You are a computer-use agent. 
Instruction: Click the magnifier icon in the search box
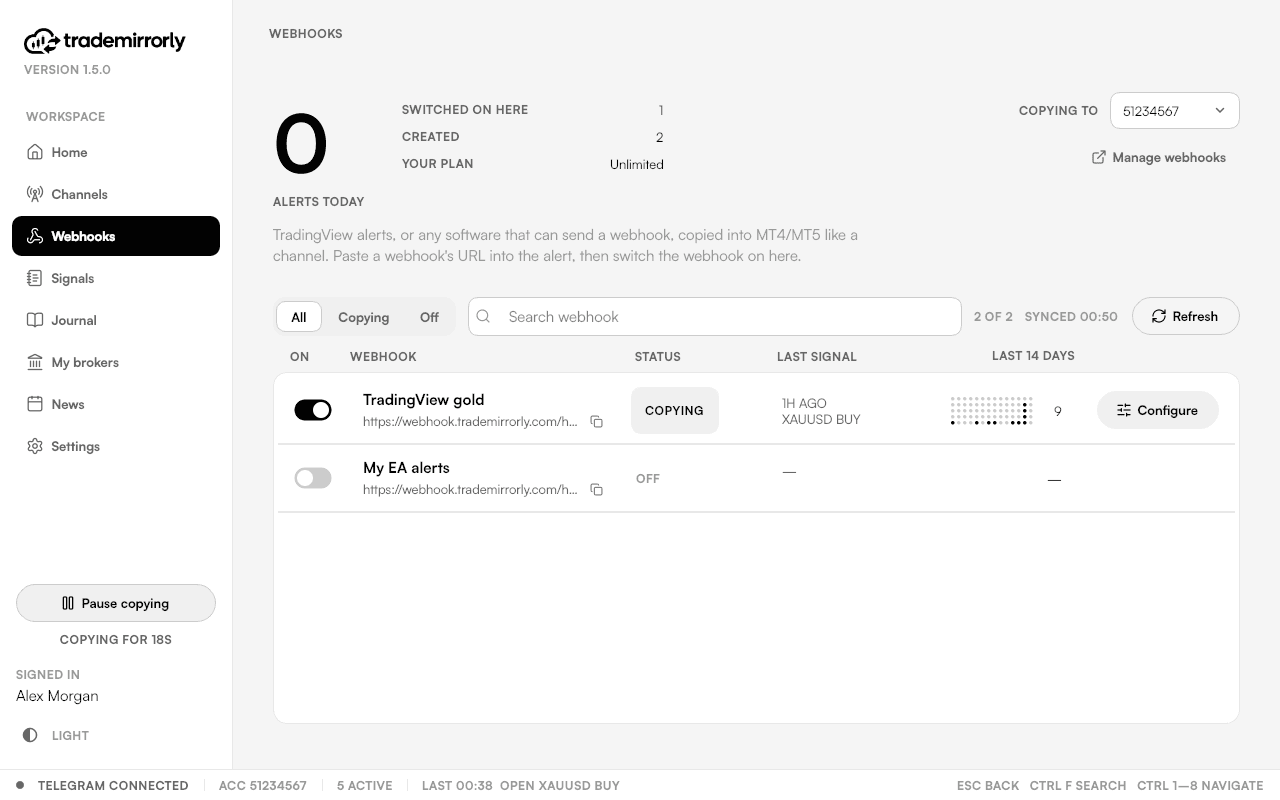(x=484, y=317)
